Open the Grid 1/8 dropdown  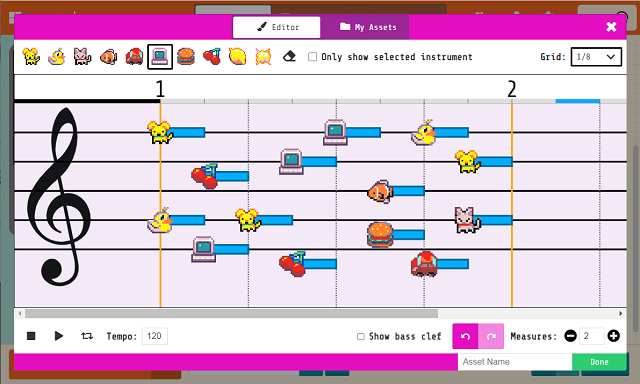pos(596,57)
